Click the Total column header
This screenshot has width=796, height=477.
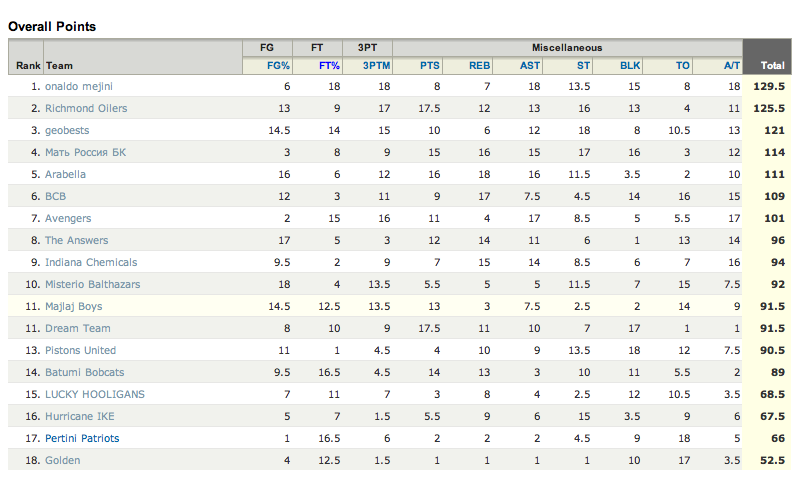[x=772, y=65]
